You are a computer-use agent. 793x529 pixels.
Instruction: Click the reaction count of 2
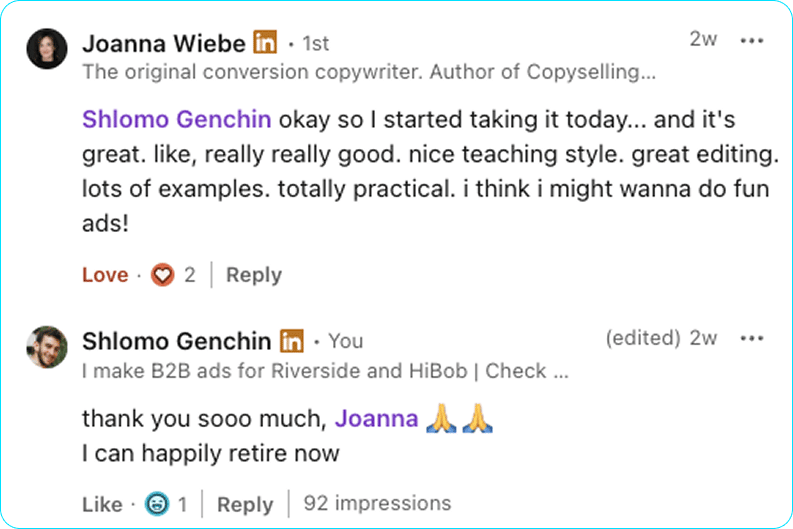coord(190,275)
